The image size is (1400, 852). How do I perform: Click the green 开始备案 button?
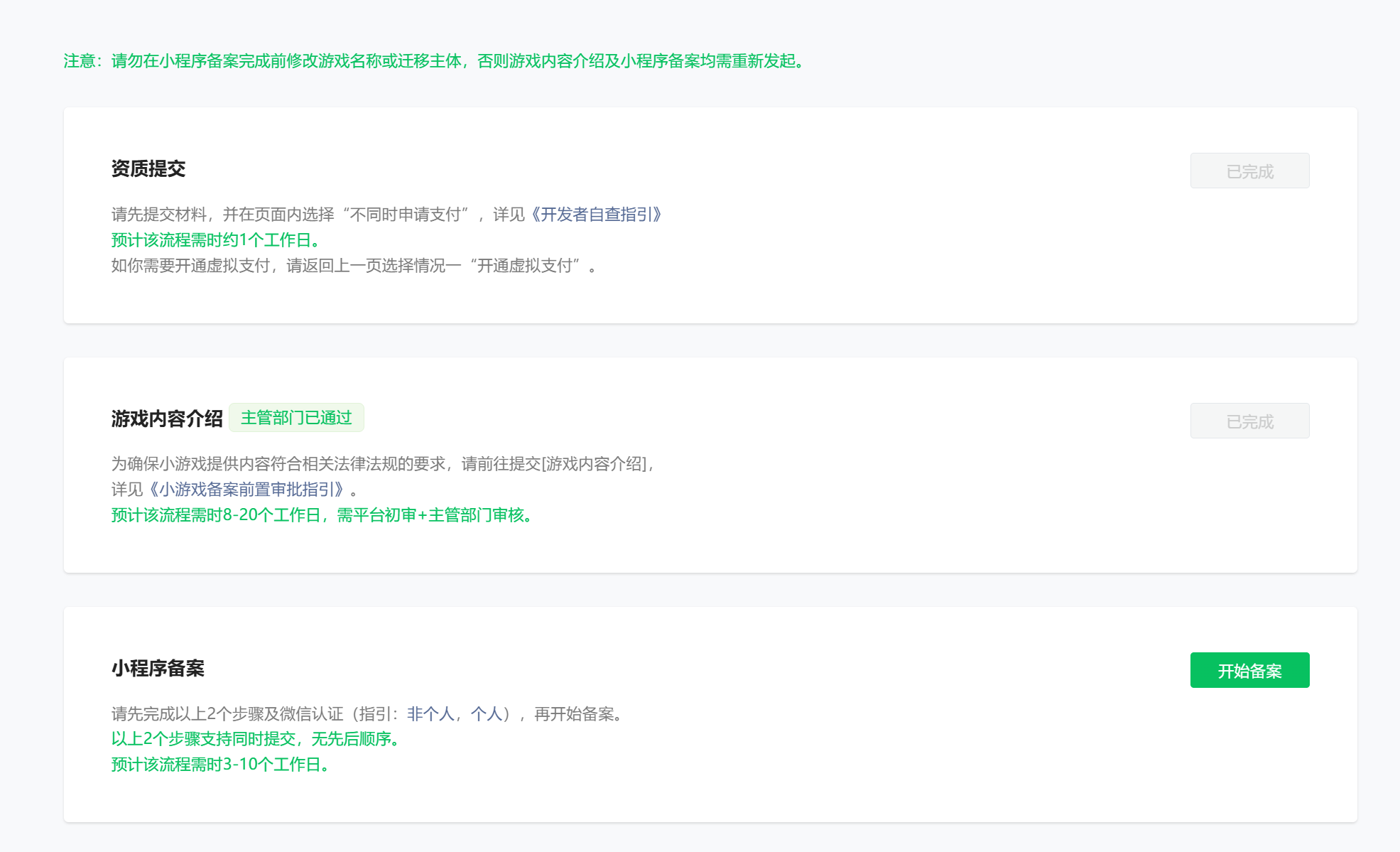tap(1249, 670)
